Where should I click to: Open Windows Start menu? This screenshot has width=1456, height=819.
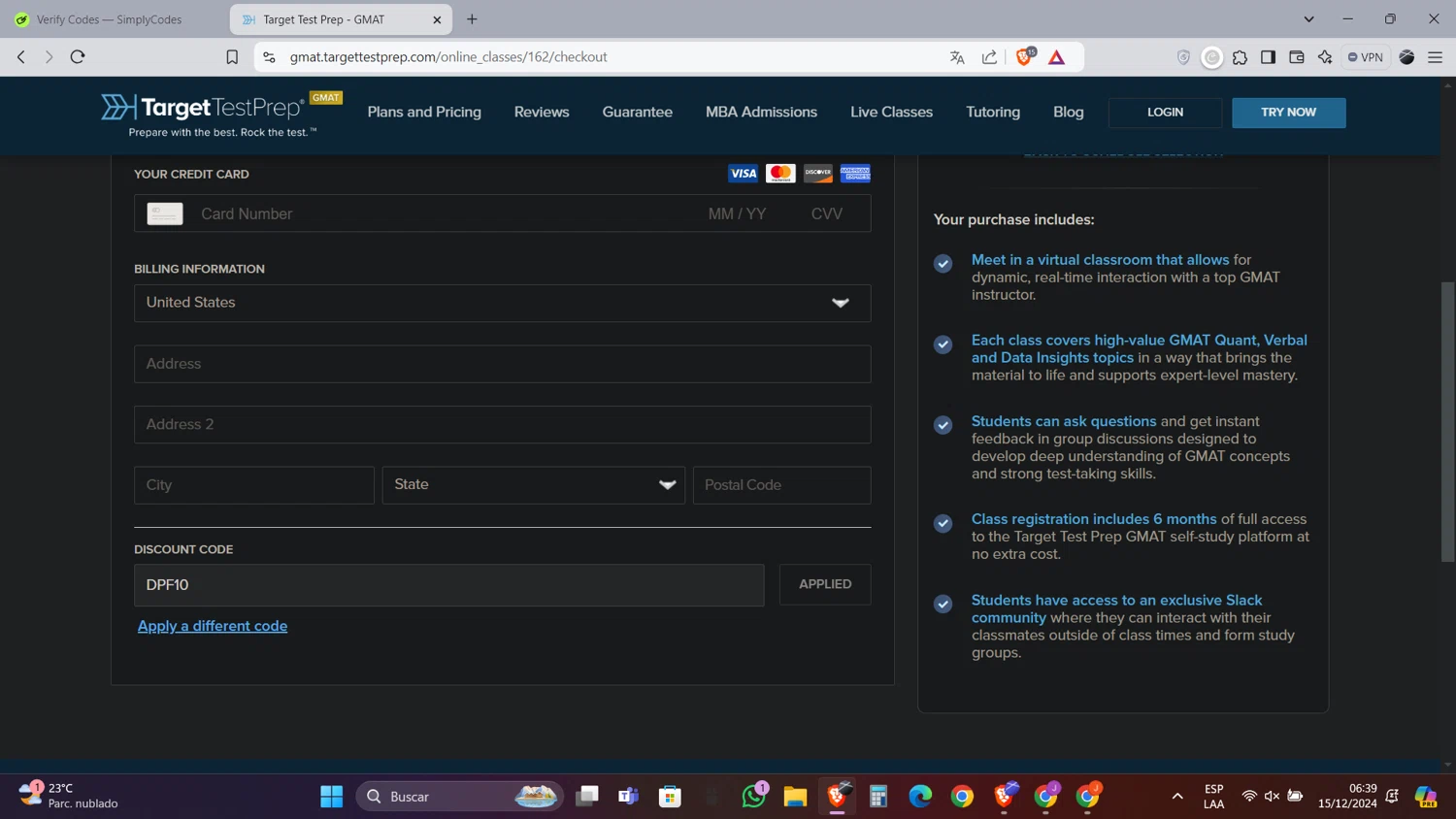point(332,797)
